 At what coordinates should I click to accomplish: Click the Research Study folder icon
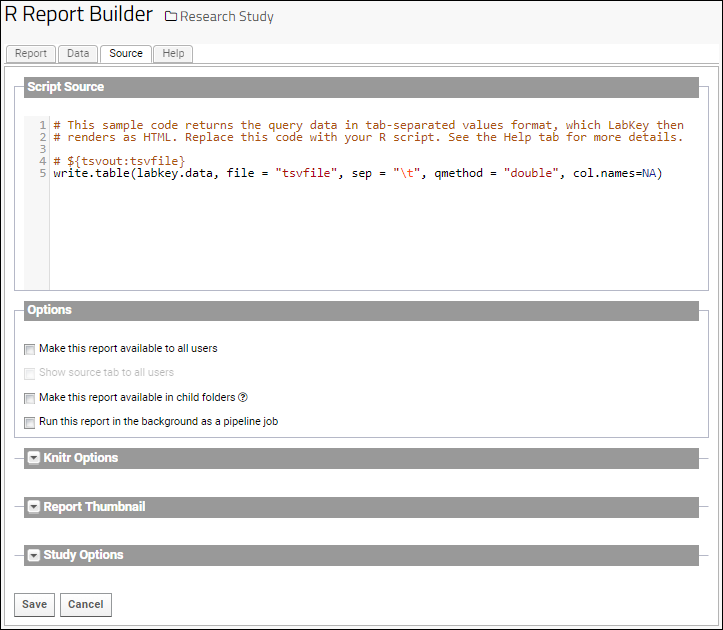(x=171, y=17)
